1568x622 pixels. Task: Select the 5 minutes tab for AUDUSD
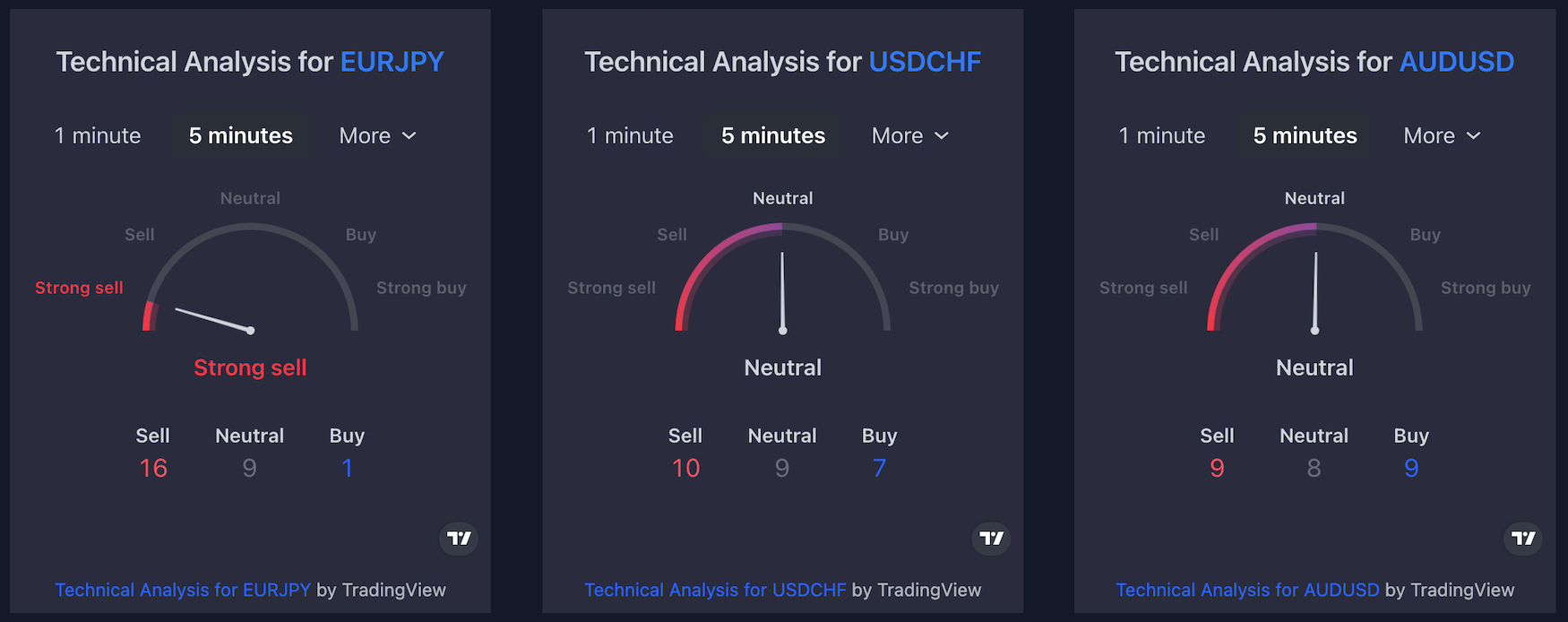coord(1305,136)
